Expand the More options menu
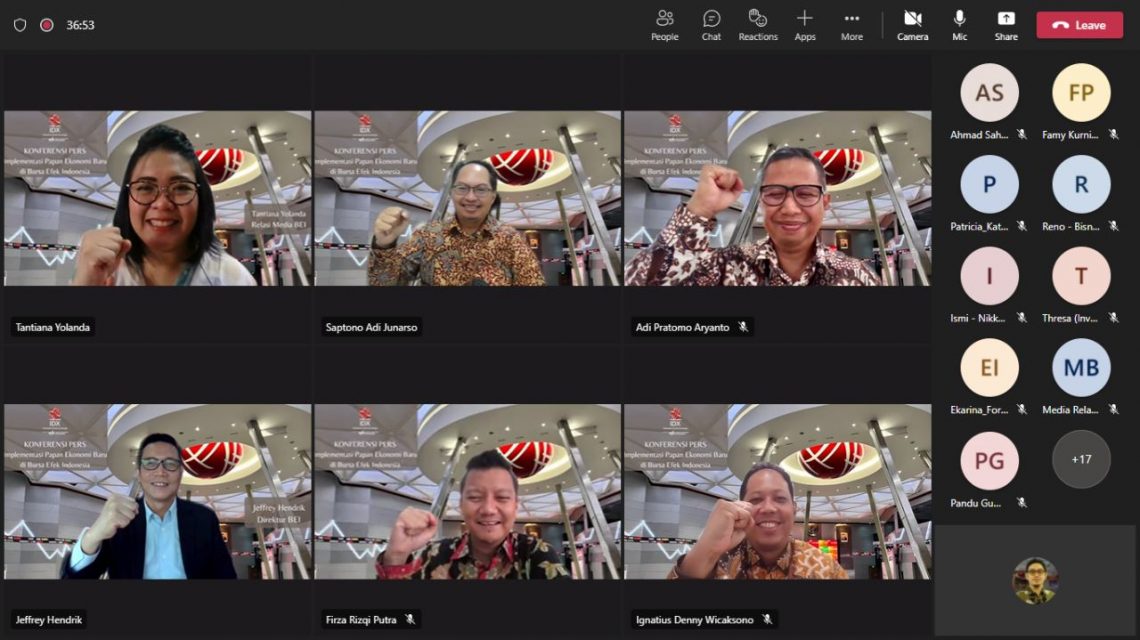This screenshot has height=640, width=1140. coord(852,25)
